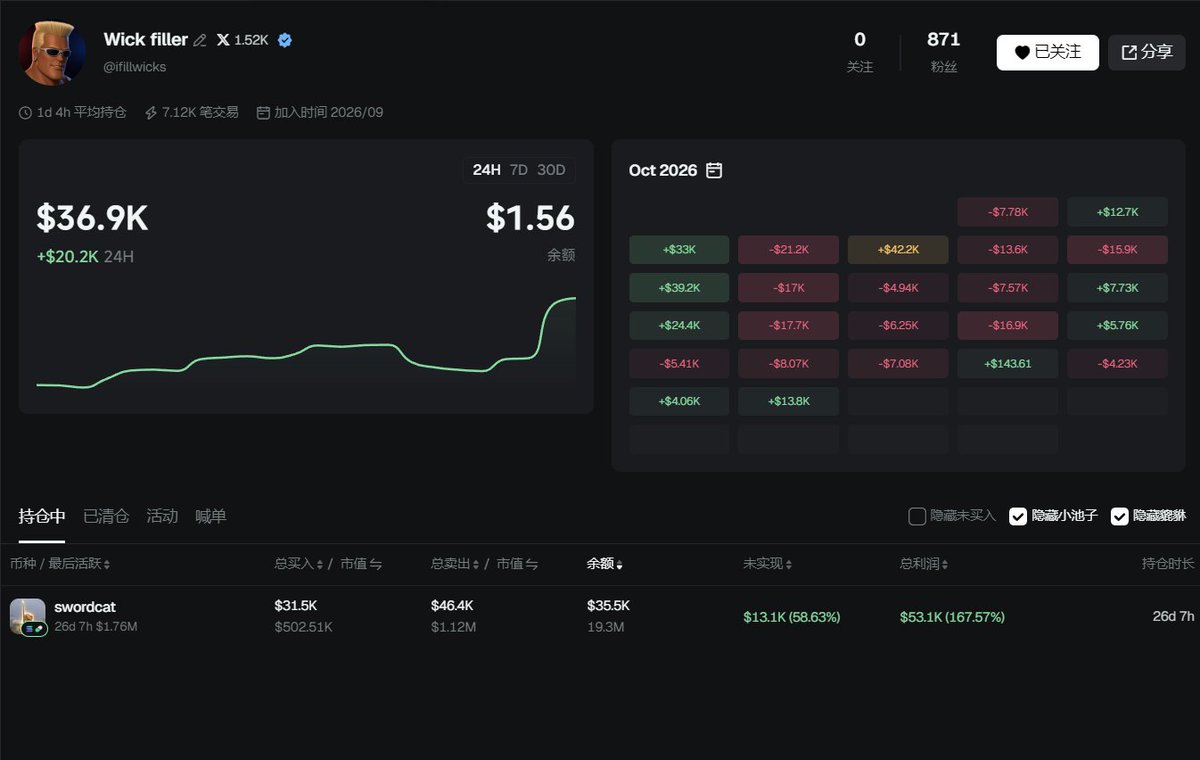1200x760 pixels.
Task: Click the clock icon beside 1d 4h 平均持仓
Action: point(26,113)
